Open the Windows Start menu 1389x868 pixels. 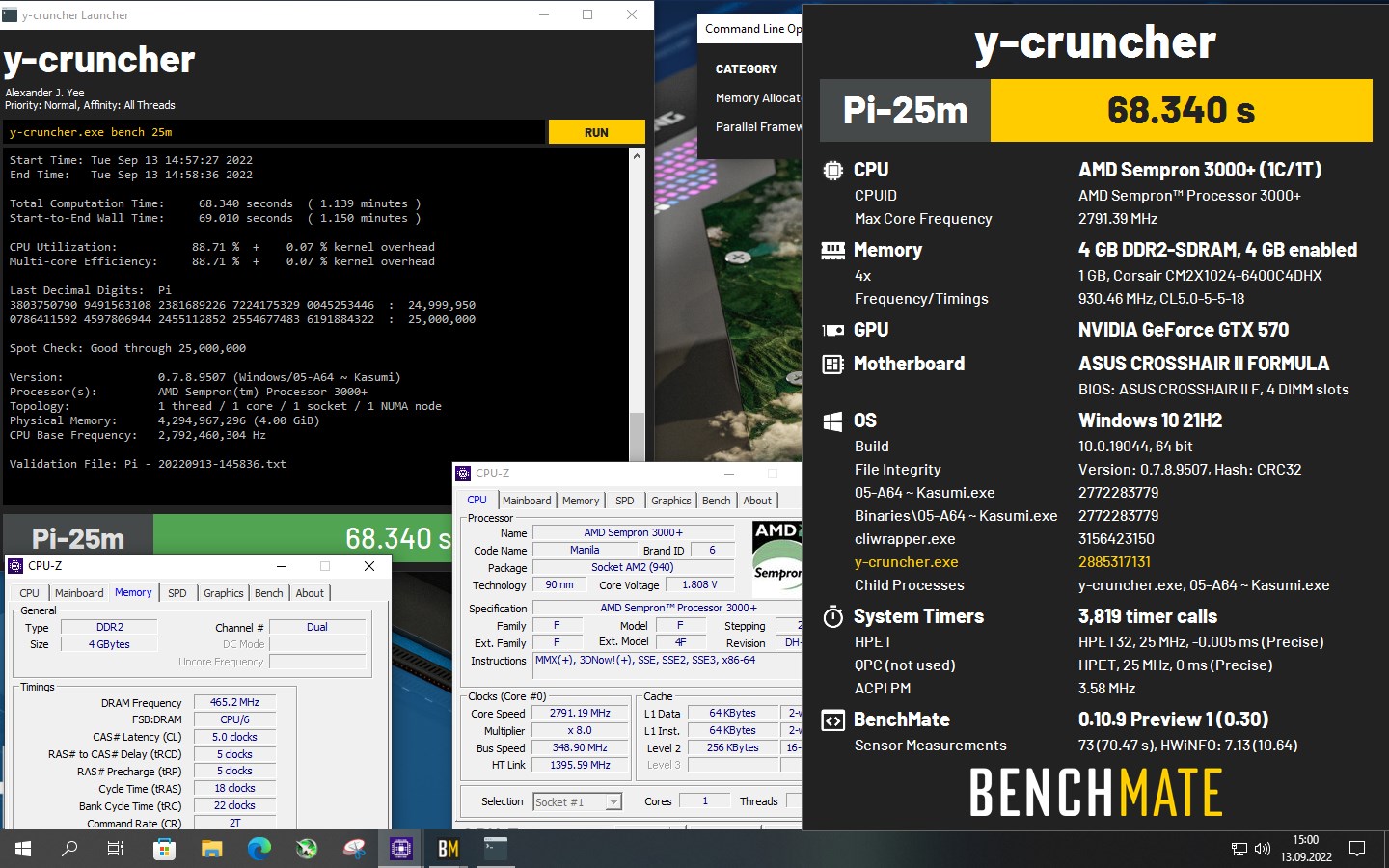coord(23,849)
